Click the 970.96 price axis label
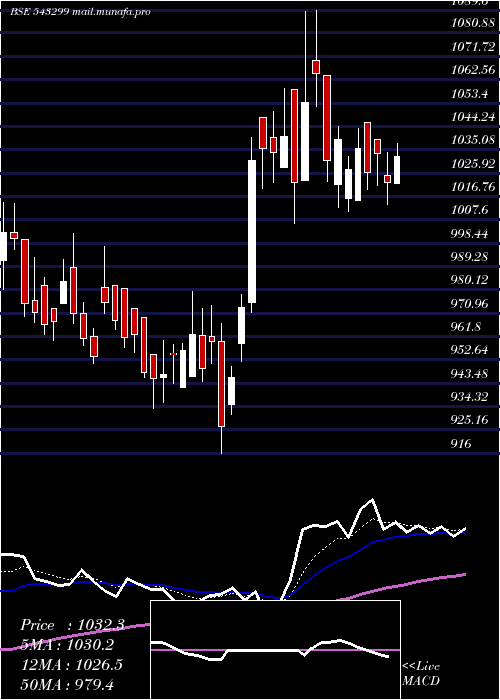Viewport: 500px width, 700px height. [469, 304]
